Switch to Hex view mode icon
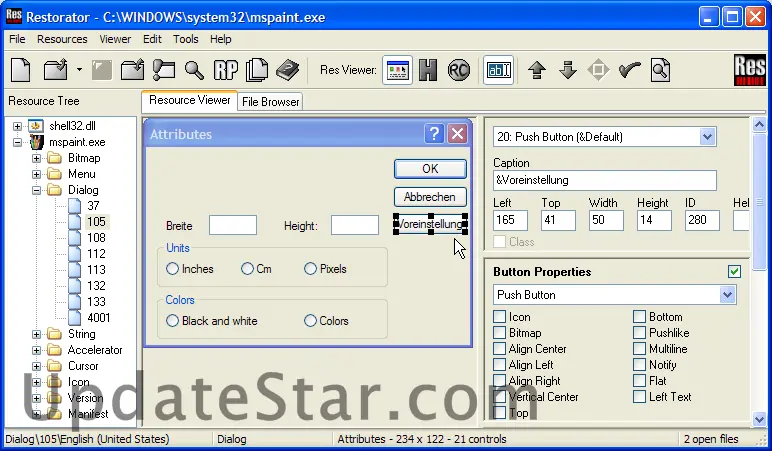 tap(428, 70)
